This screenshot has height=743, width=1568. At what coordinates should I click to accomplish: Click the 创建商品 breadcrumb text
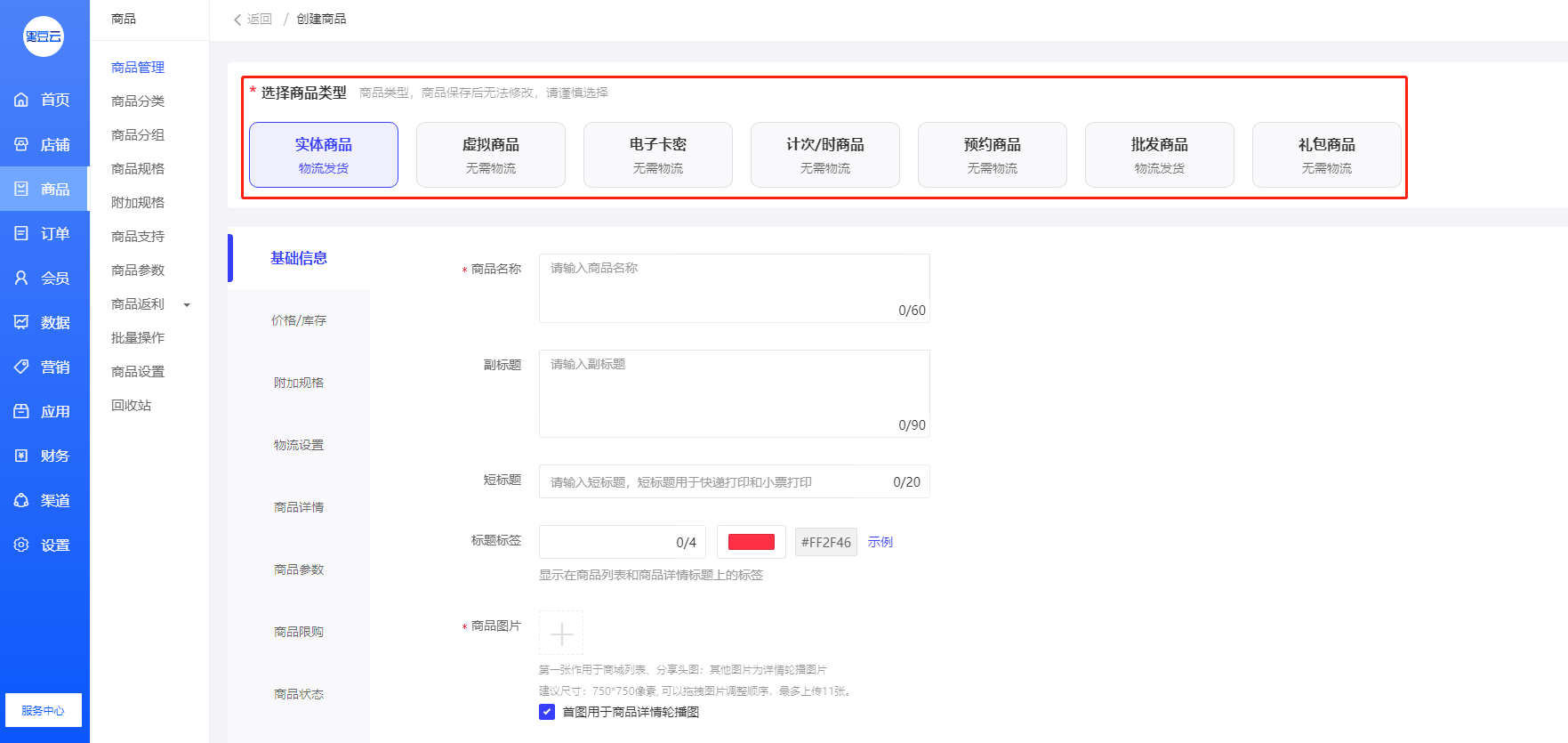[321, 20]
